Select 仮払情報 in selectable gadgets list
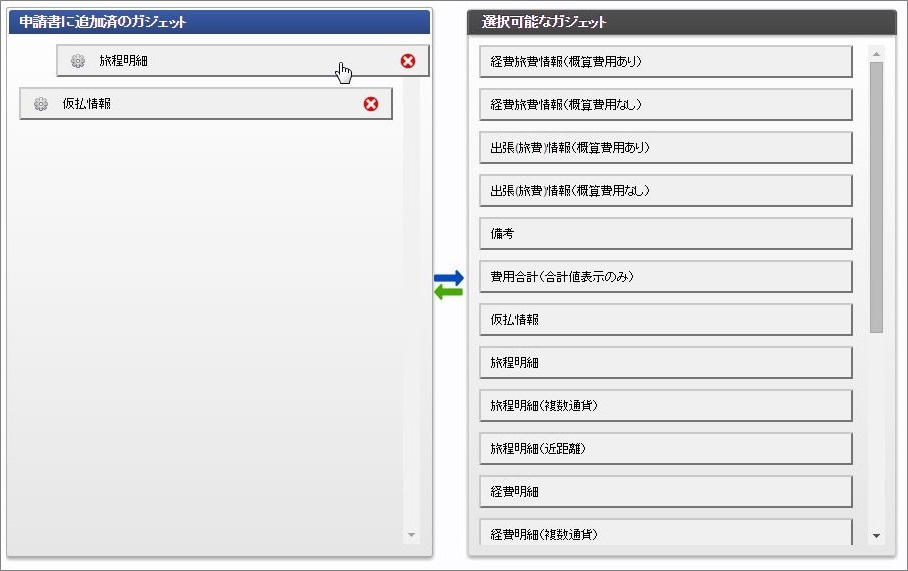Image resolution: width=908 pixels, height=571 pixels. click(666, 319)
